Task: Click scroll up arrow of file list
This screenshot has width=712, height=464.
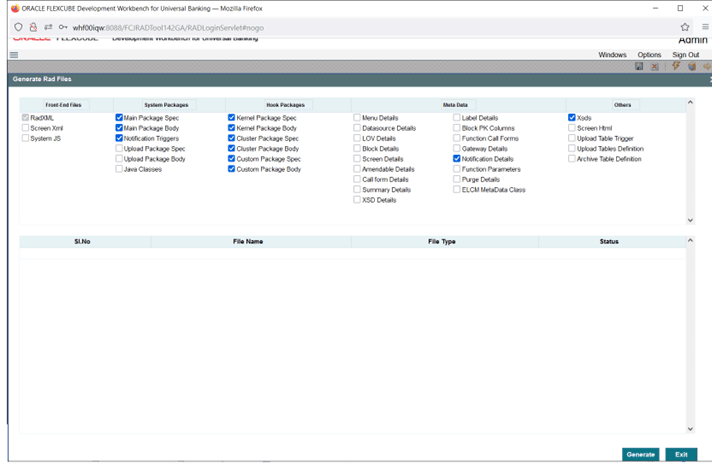Action: pyautogui.click(x=690, y=240)
